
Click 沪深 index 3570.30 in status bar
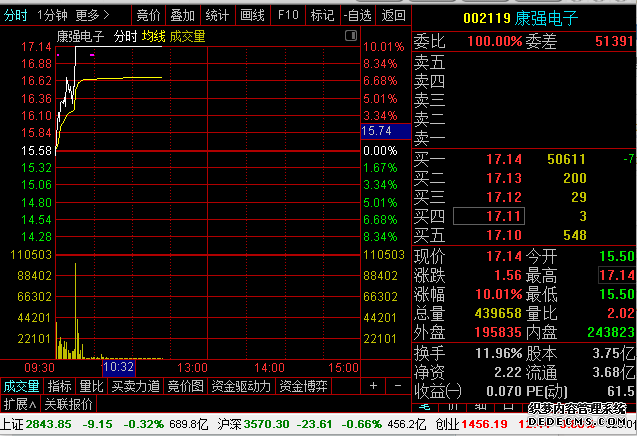266,424
